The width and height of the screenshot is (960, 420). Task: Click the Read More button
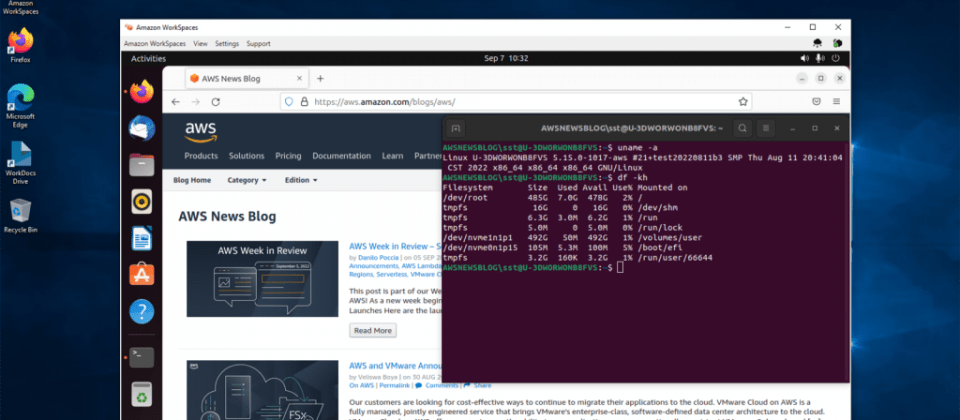coord(373,331)
